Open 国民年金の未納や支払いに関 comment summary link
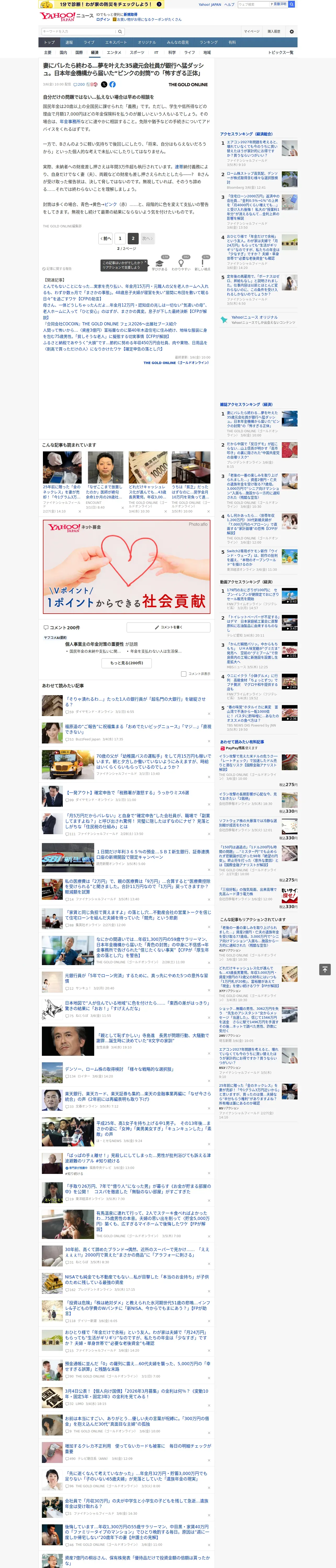The image size is (336, 1568). (96, 651)
